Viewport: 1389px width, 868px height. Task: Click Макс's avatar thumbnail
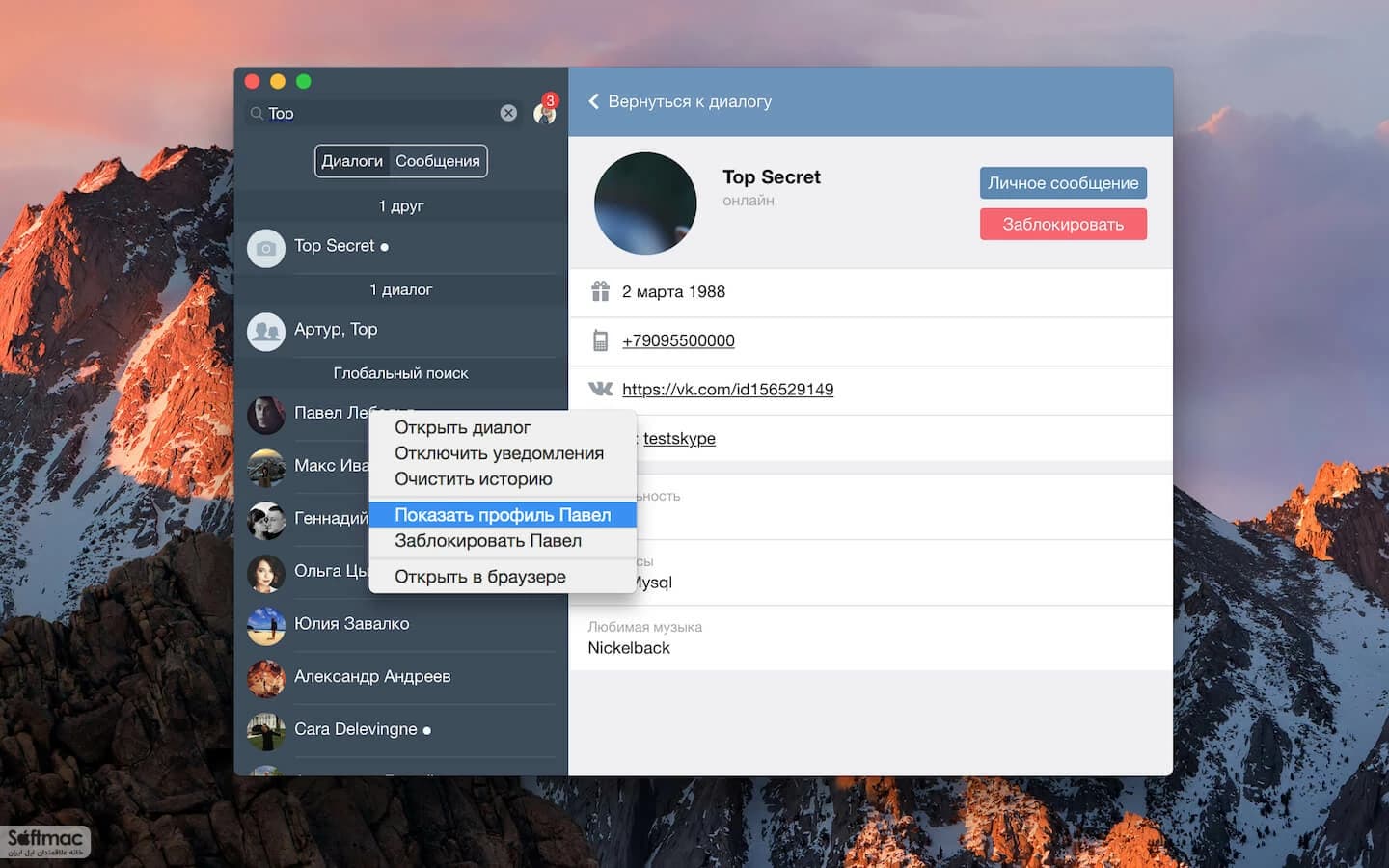266,468
